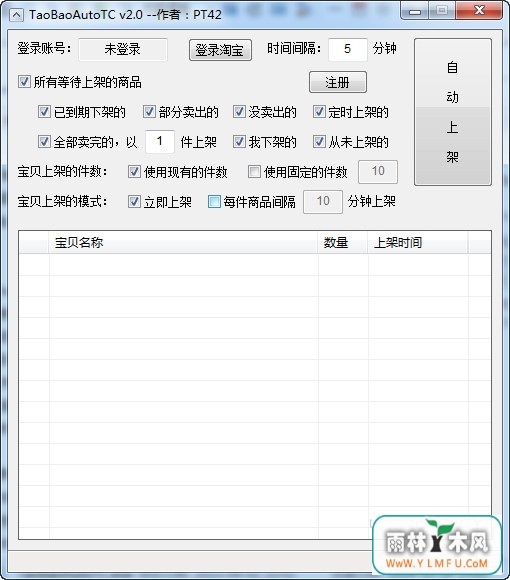Uncheck the 全部卖完的 checkbox
The height and width of the screenshot is (580, 510).
point(44,142)
